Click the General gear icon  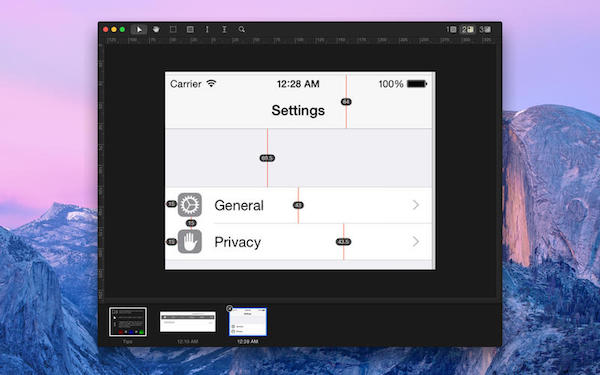(x=190, y=205)
